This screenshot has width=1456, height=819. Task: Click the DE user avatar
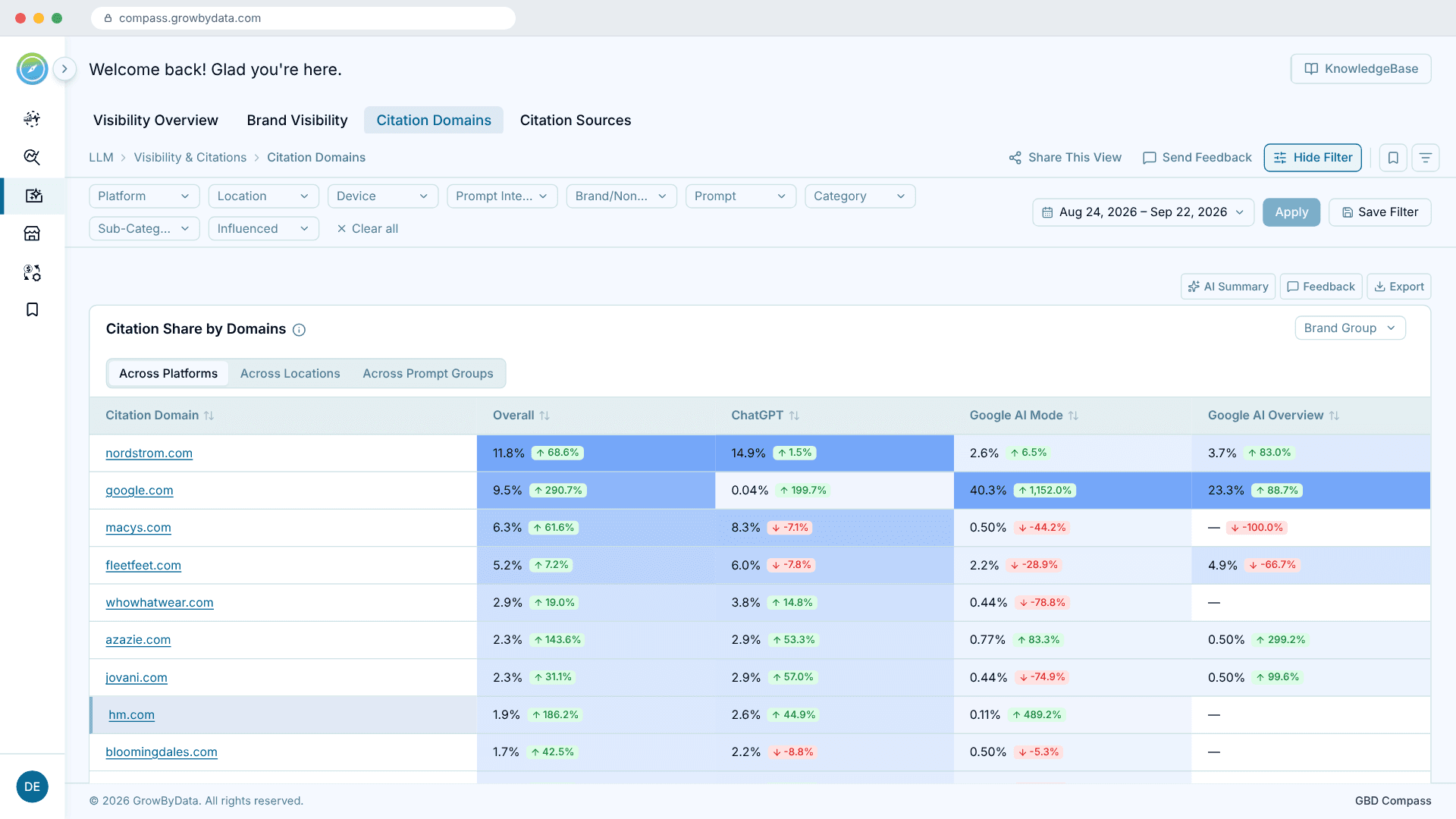tap(32, 786)
